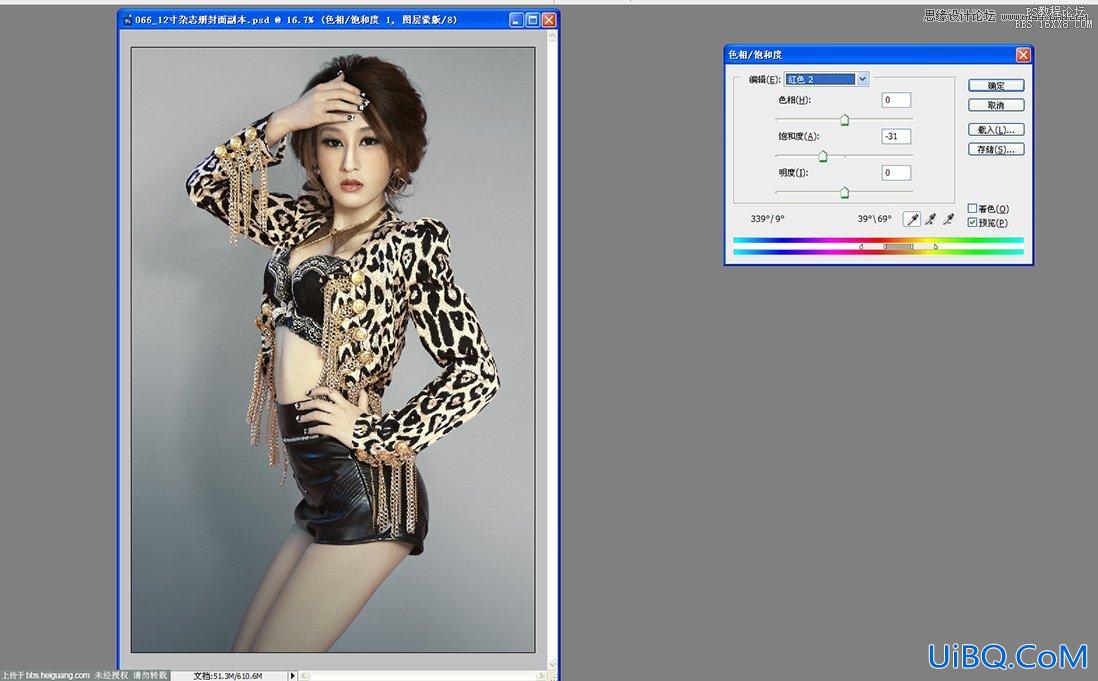Enable the 着色(O) colorize checkbox

click(x=972, y=209)
